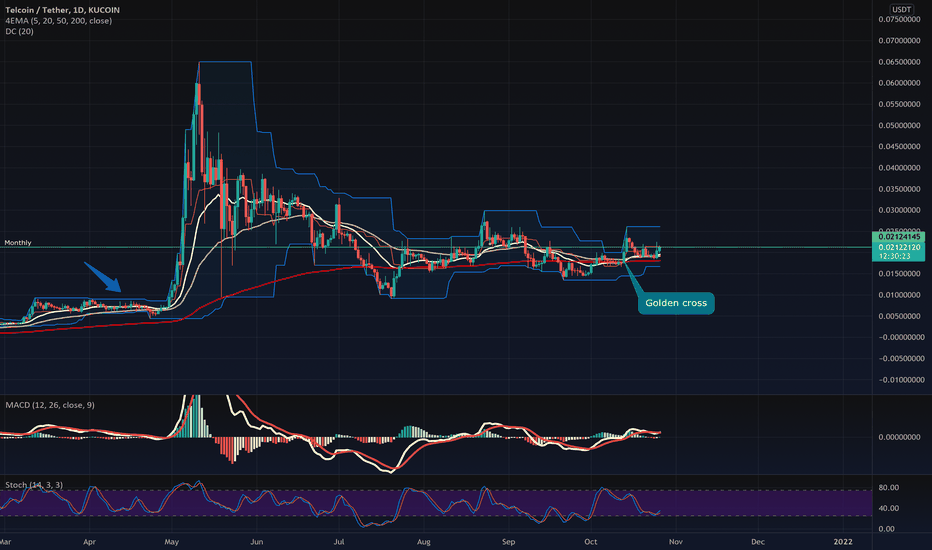Viewport: 932px width, 550px height.
Task: Click the Golden cross callout label
Action: 676,303
